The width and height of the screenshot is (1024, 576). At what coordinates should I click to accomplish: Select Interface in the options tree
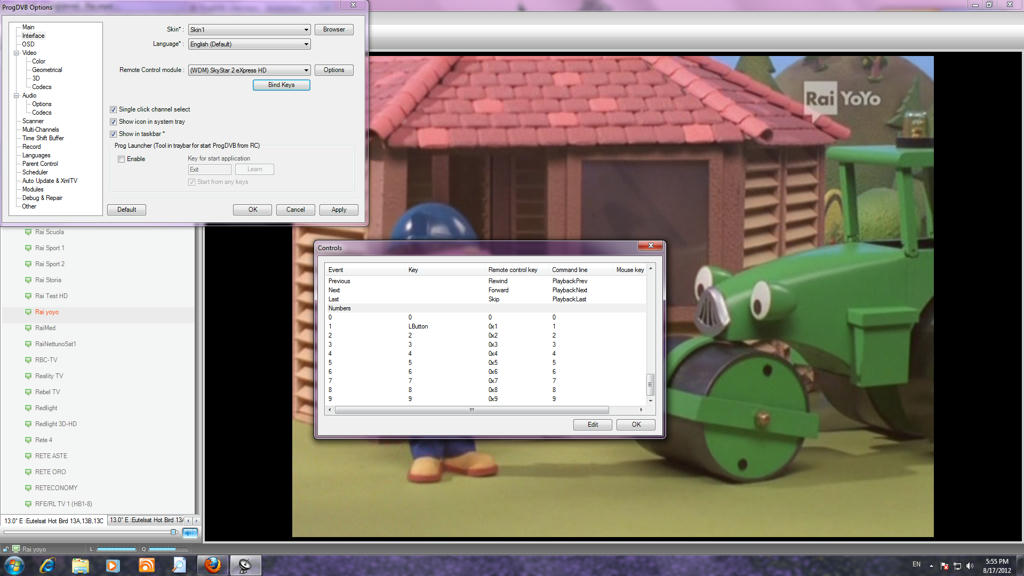[33, 36]
